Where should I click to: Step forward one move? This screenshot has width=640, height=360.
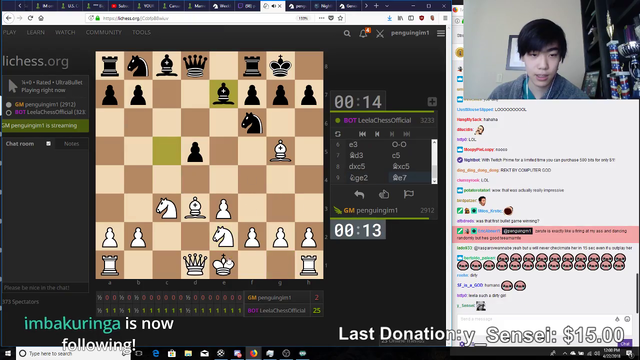pyautogui.click(x=392, y=134)
